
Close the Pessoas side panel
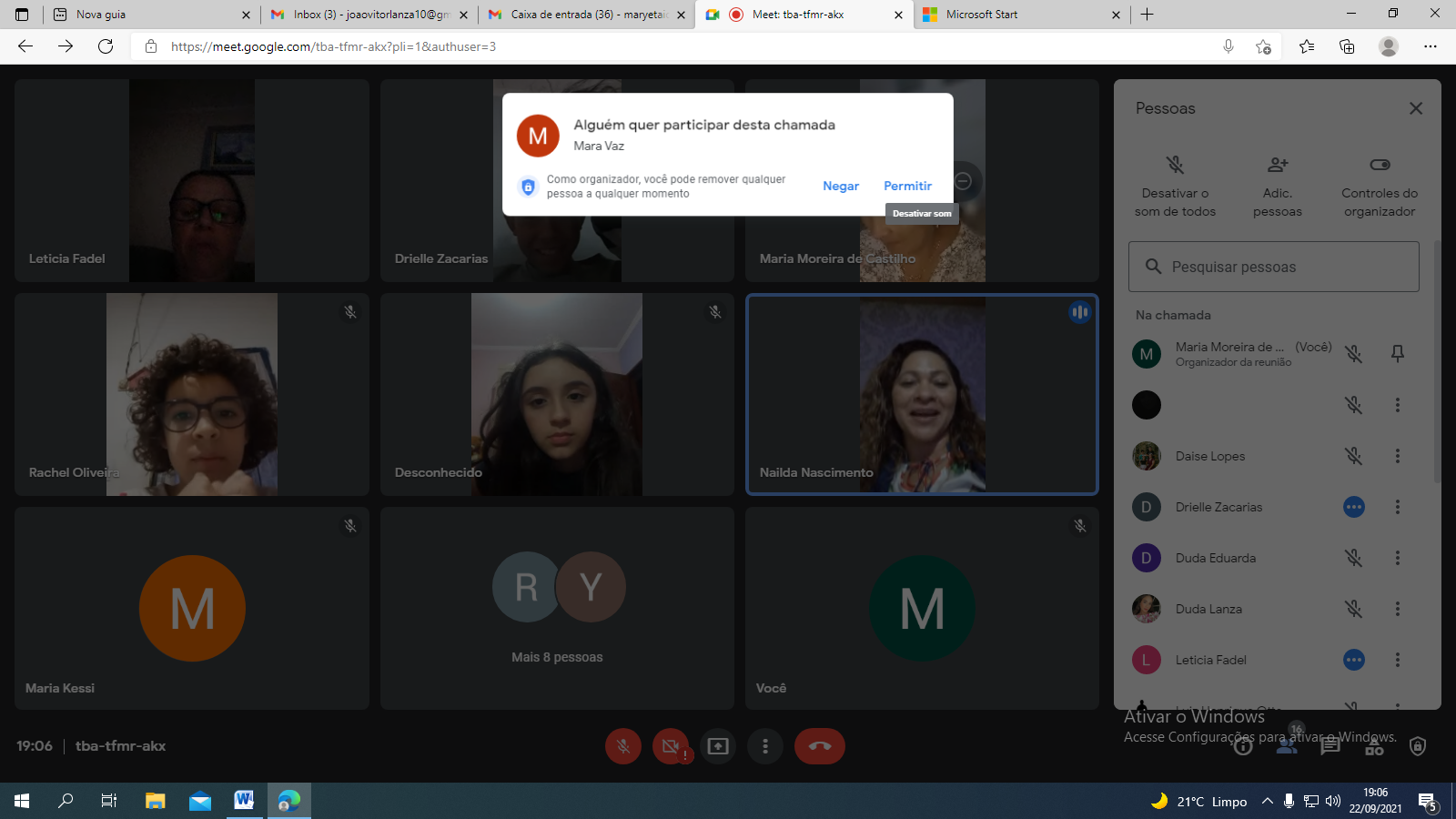(x=1416, y=108)
